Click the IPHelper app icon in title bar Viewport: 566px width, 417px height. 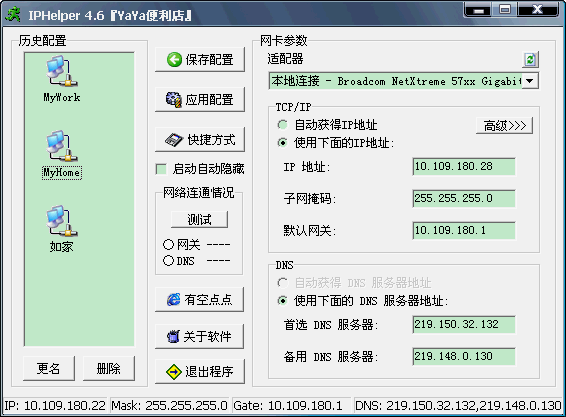(13, 14)
